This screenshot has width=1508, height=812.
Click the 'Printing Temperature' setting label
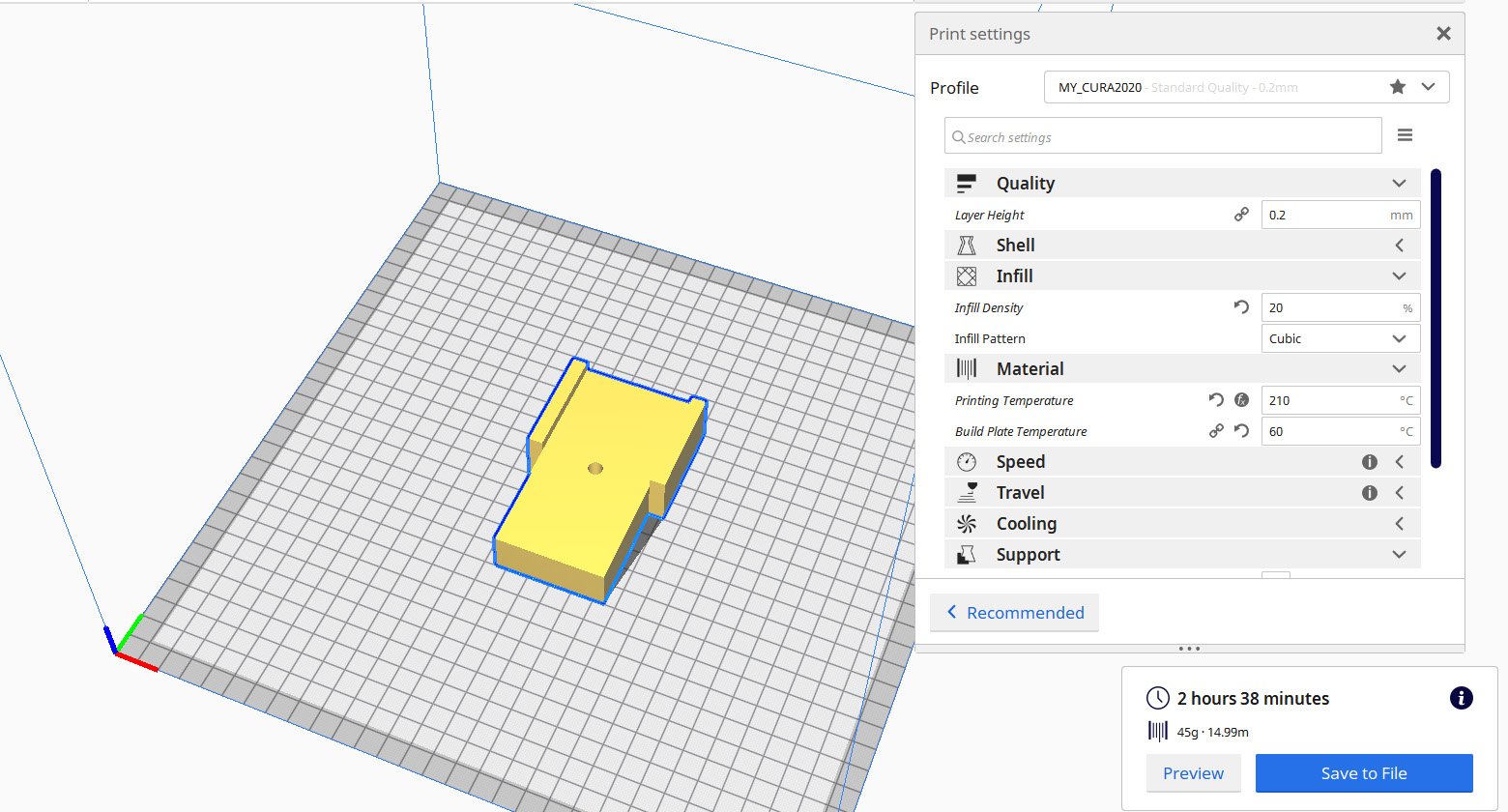(x=1013, y=400)
